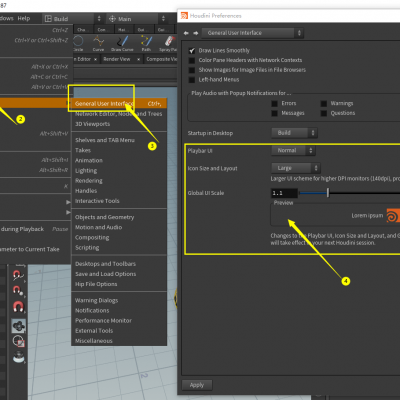
Task: Close the Editor pane tab
Action: [95, 59]
